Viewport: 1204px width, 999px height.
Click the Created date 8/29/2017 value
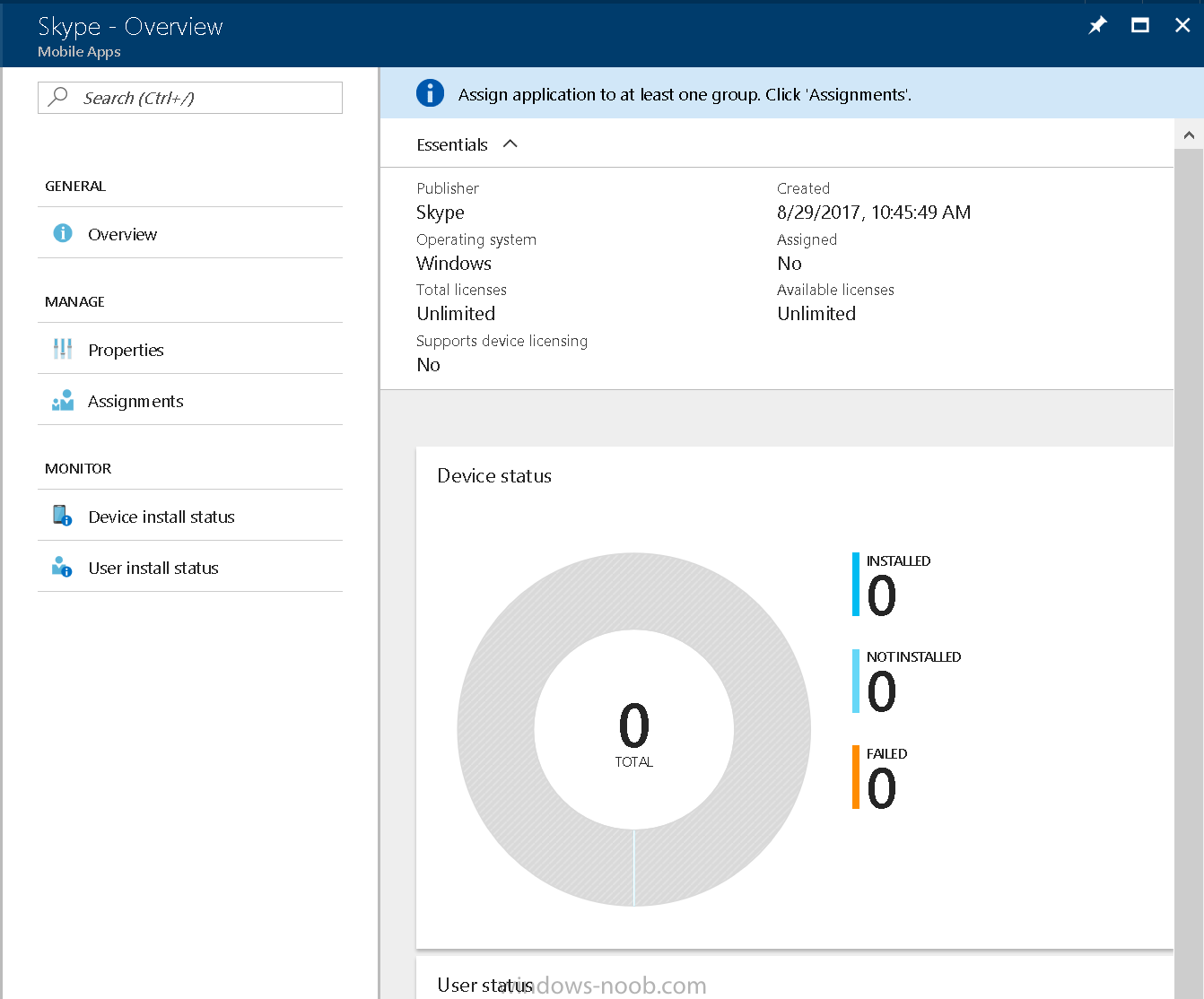click(x=874, y=213)
